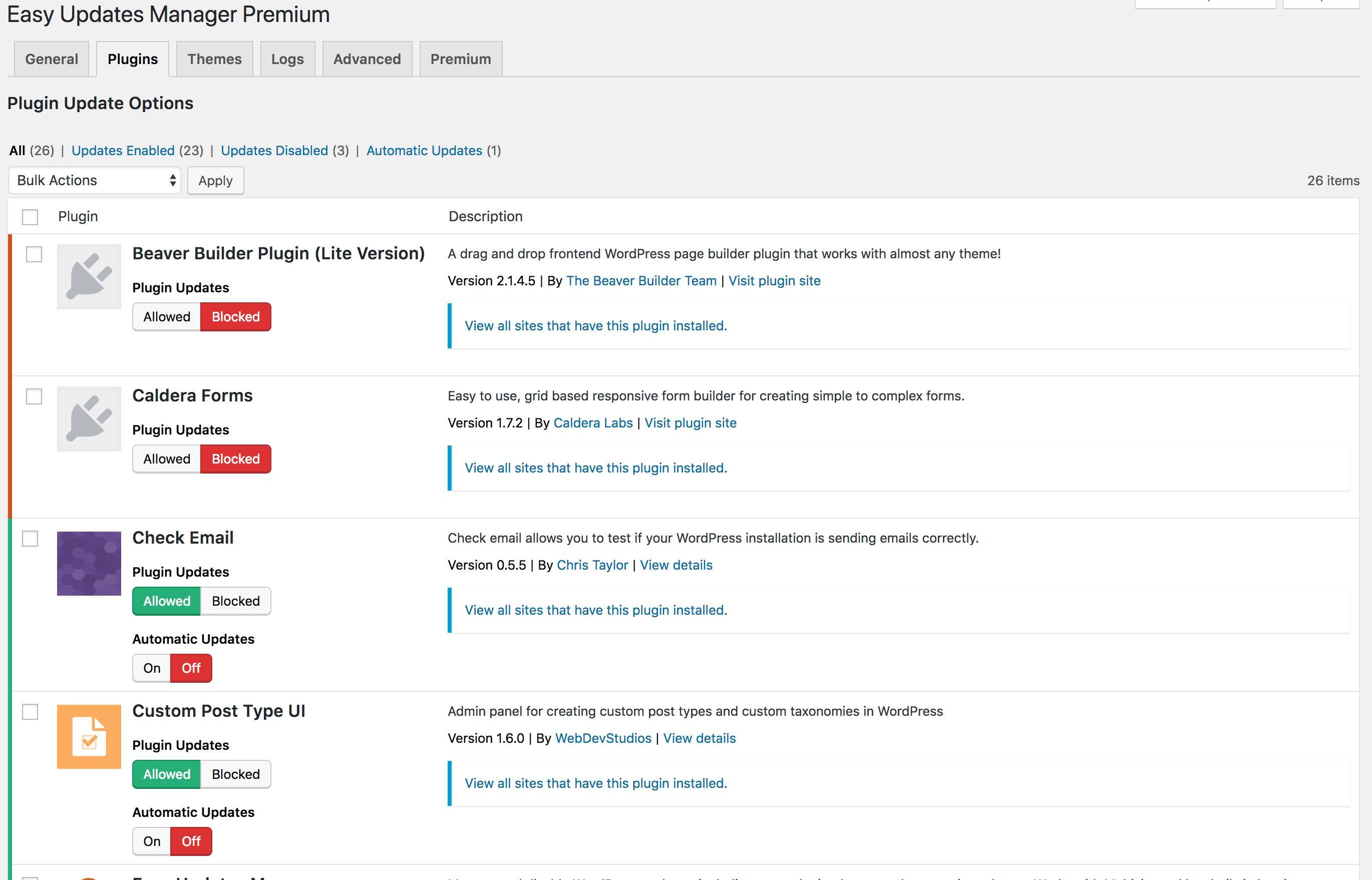Tick the select-all checkbox in Plugin header

pos(30,217)
